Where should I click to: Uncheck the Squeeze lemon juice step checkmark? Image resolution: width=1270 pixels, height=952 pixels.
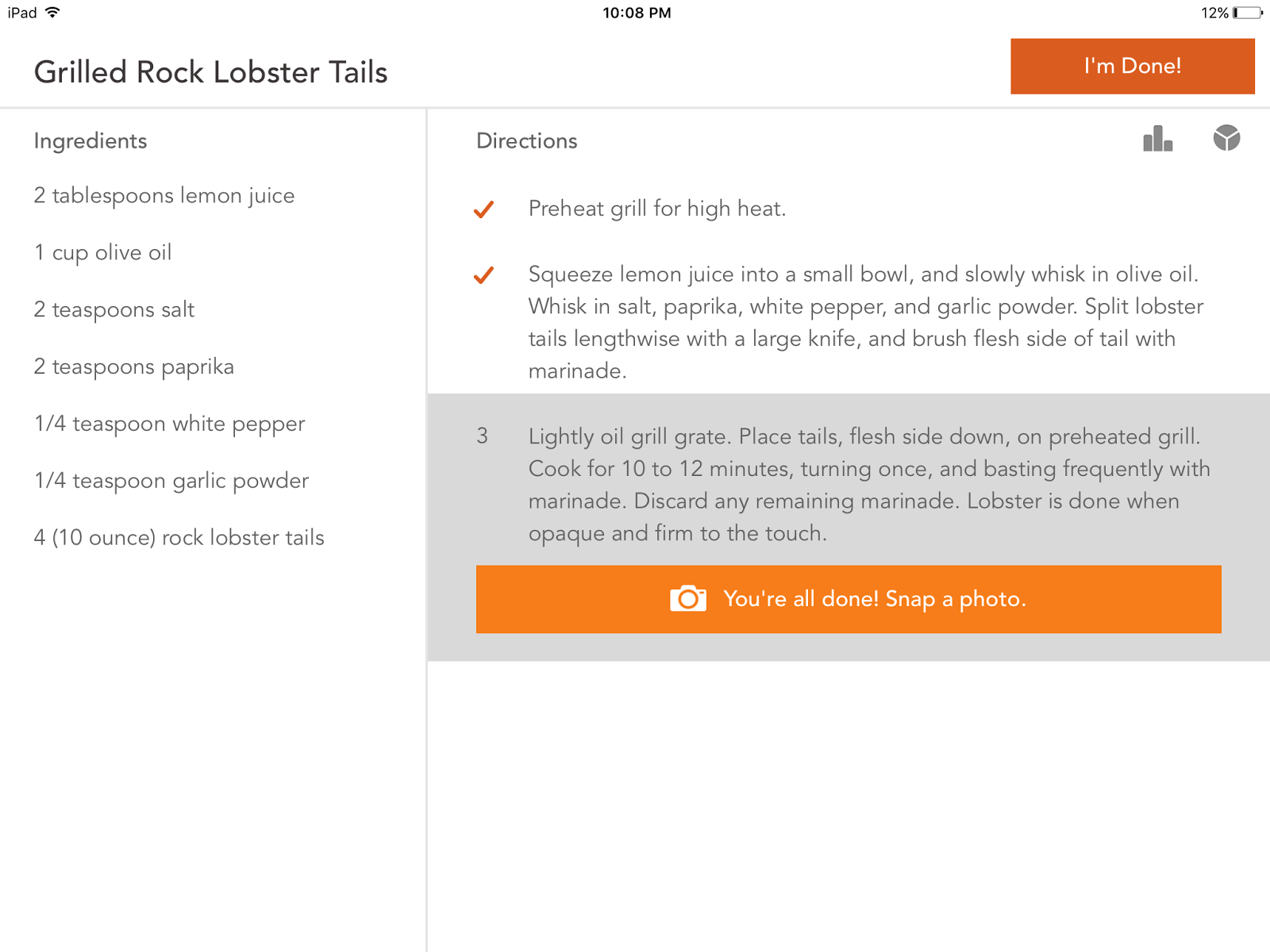pyautogui.click(x=483, y=275)
